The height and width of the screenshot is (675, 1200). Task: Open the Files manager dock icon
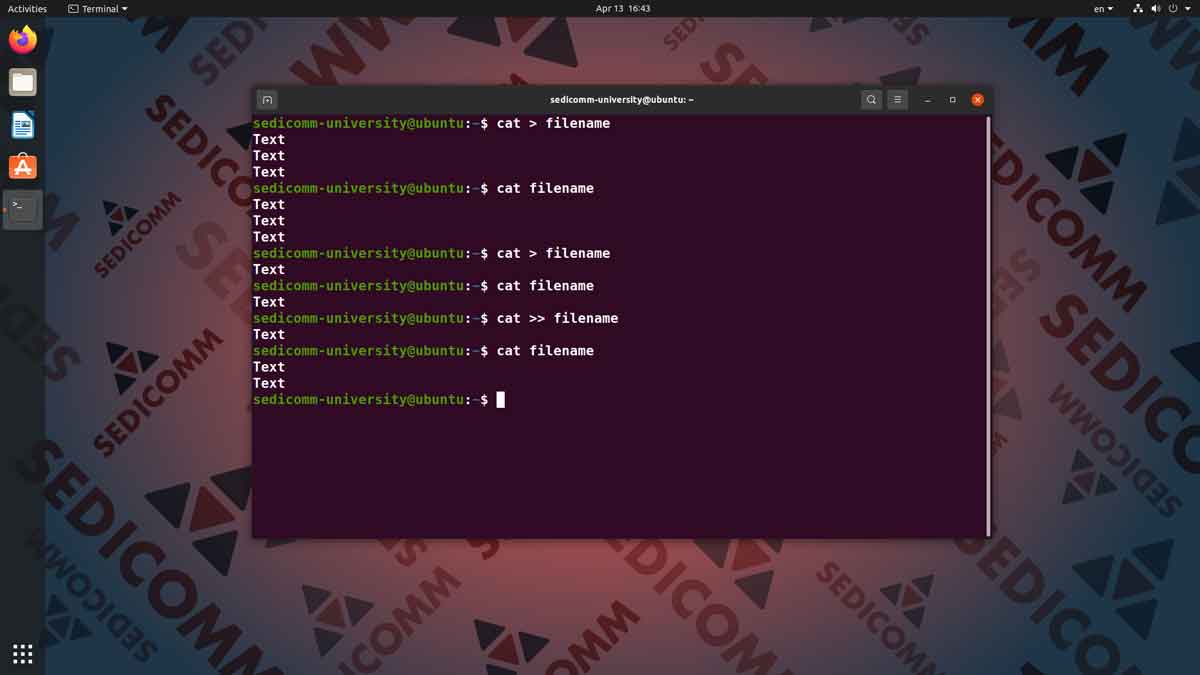22,82
